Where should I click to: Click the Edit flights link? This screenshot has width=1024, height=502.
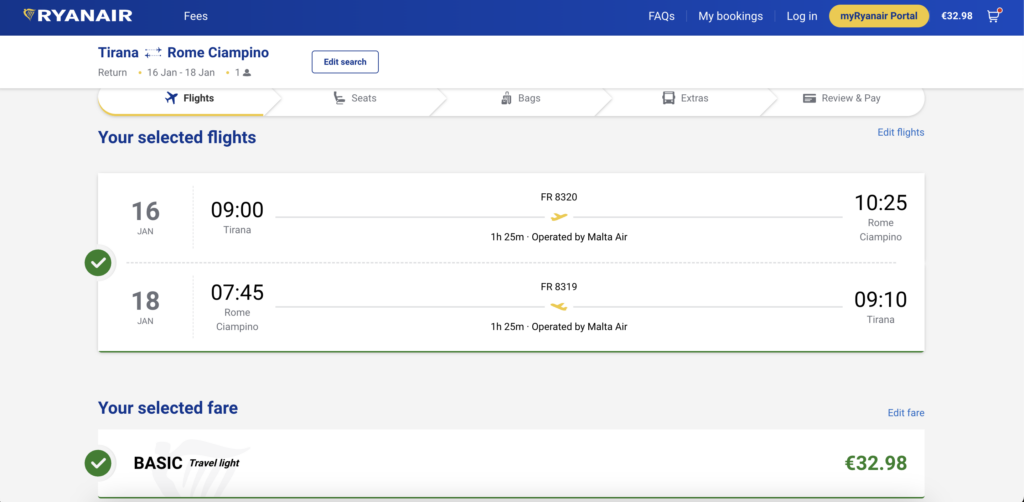(900, 132)
